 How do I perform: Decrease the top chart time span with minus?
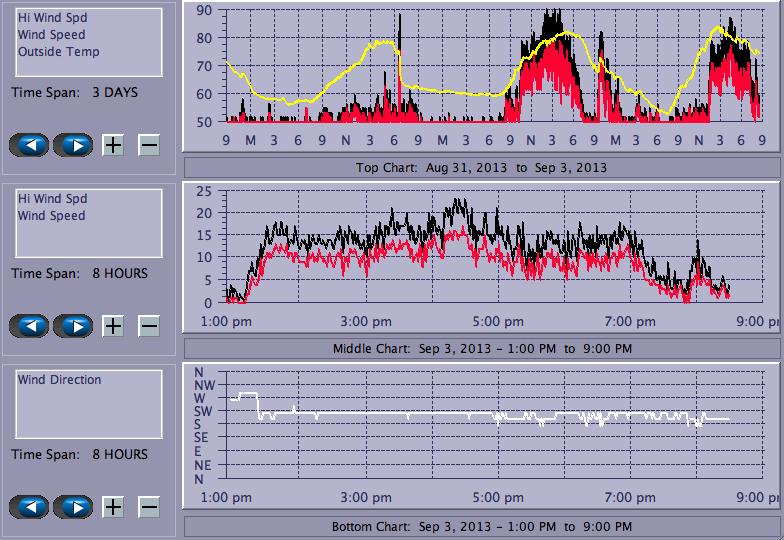tap(148, 145)
